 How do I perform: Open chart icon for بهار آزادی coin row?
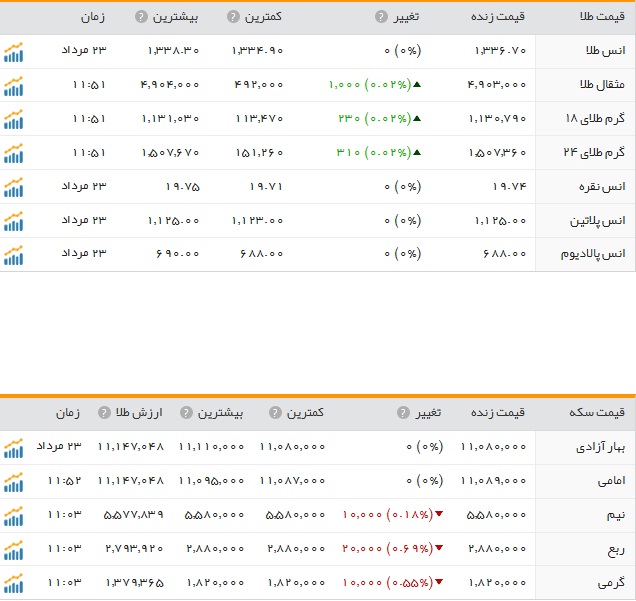point(13,448)
